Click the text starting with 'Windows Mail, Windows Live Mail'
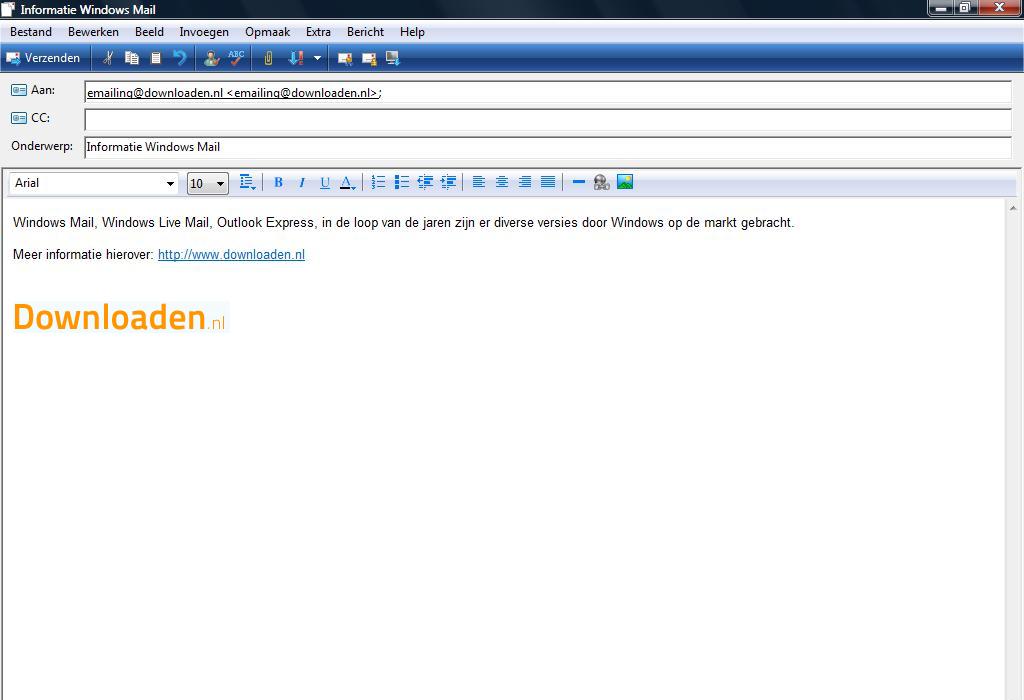This screenshot has height=700, width=1024. click(404, 223)
